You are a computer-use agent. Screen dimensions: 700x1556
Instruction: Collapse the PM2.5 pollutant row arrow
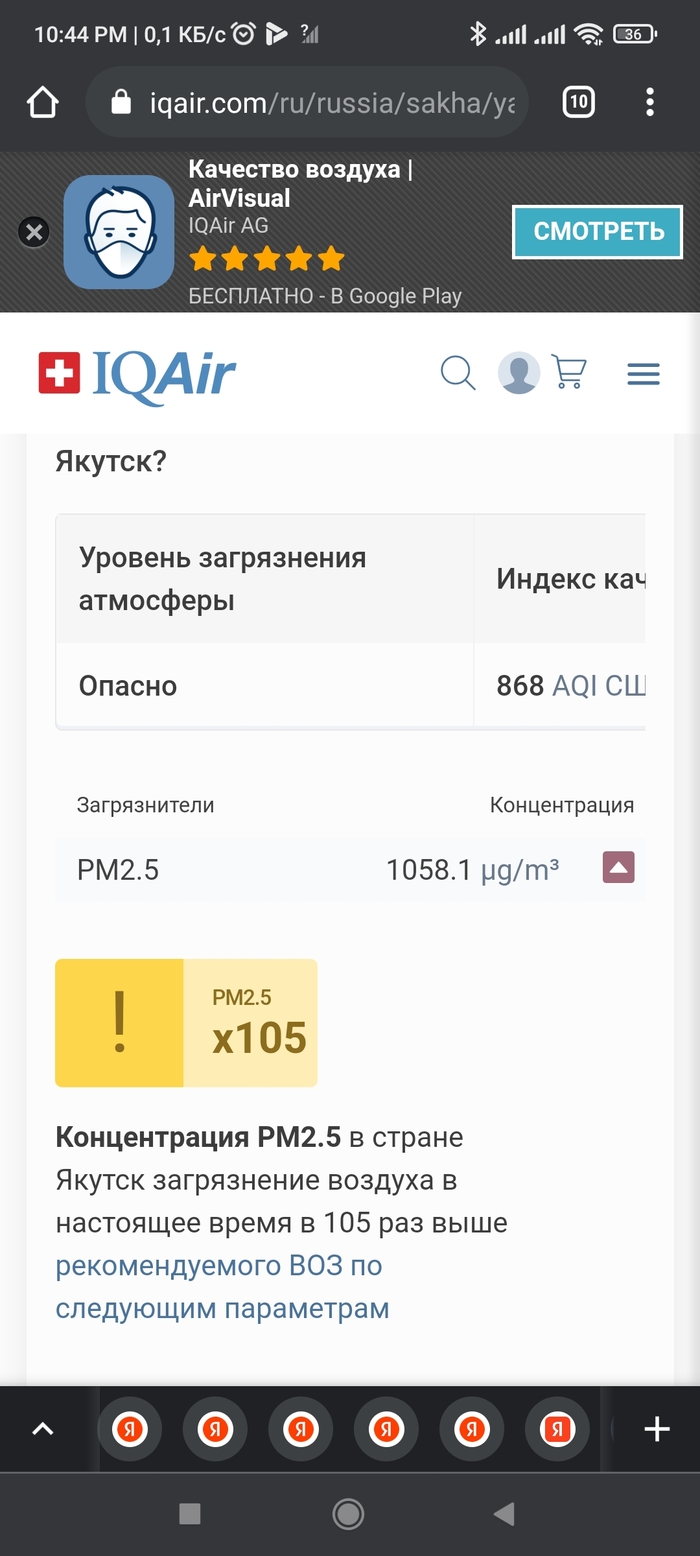point(618,868)
